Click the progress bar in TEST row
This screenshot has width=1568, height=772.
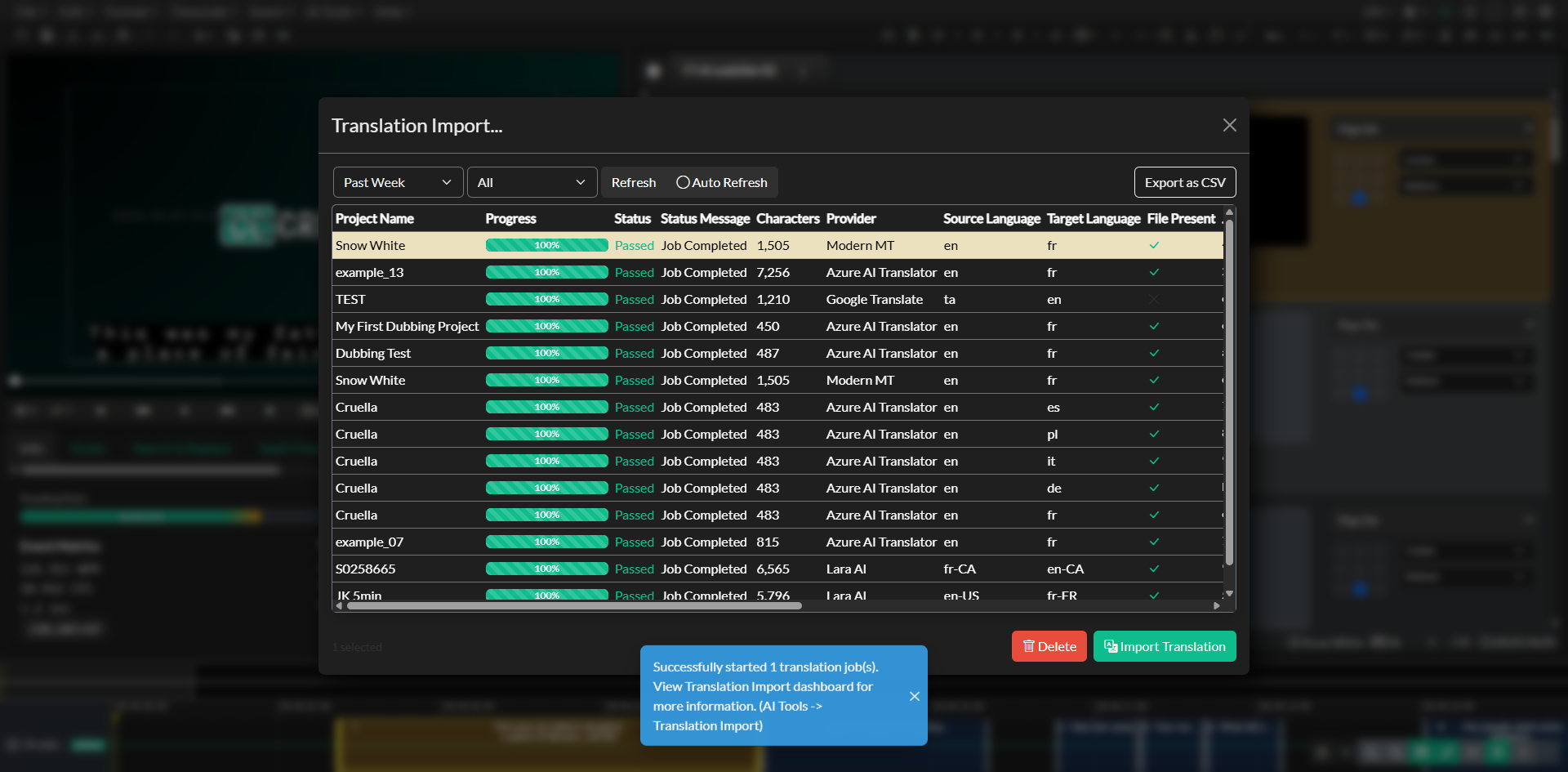point(546,299)
